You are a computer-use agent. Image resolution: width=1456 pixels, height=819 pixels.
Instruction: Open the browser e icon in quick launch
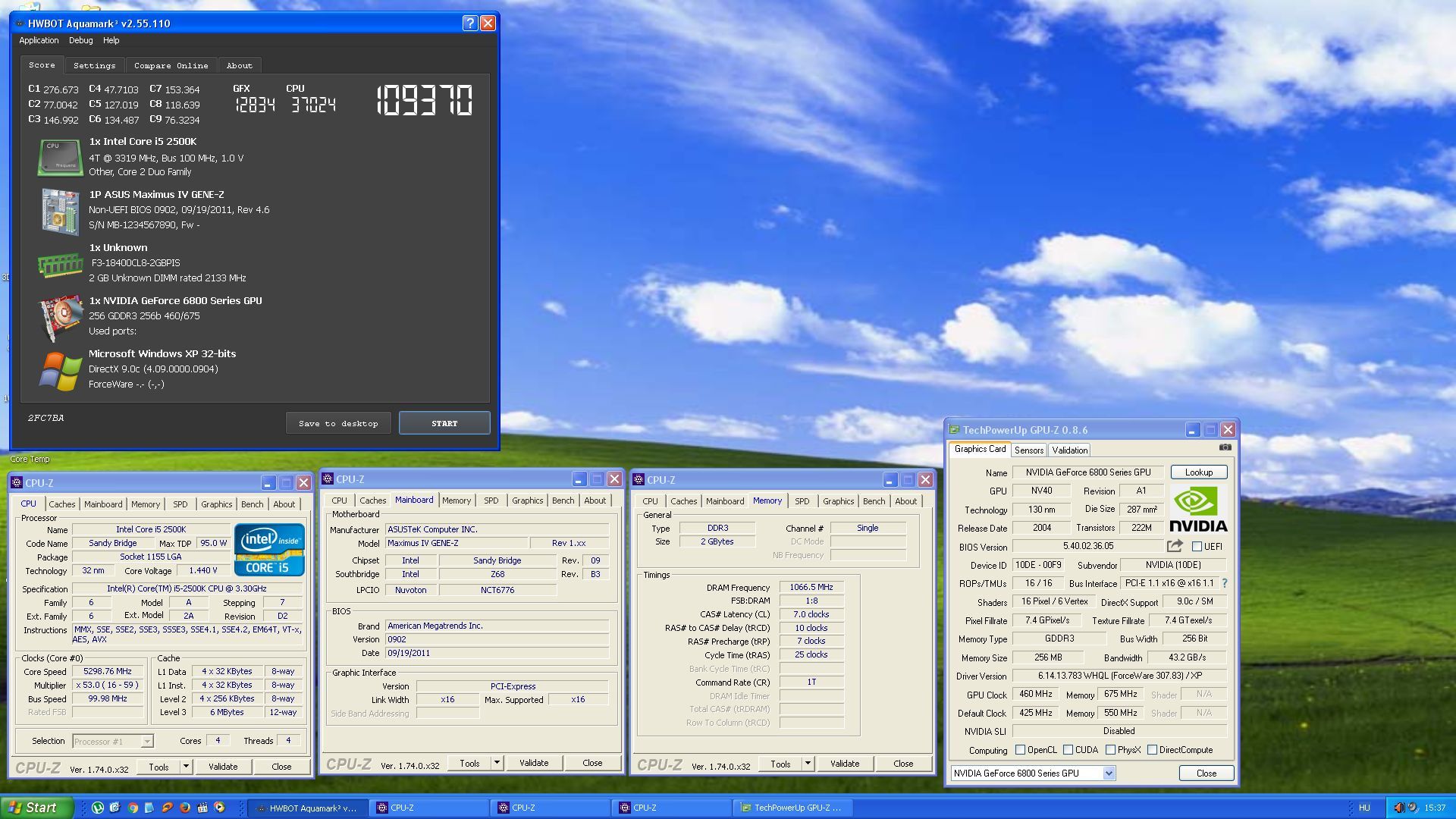click(115, 808)
